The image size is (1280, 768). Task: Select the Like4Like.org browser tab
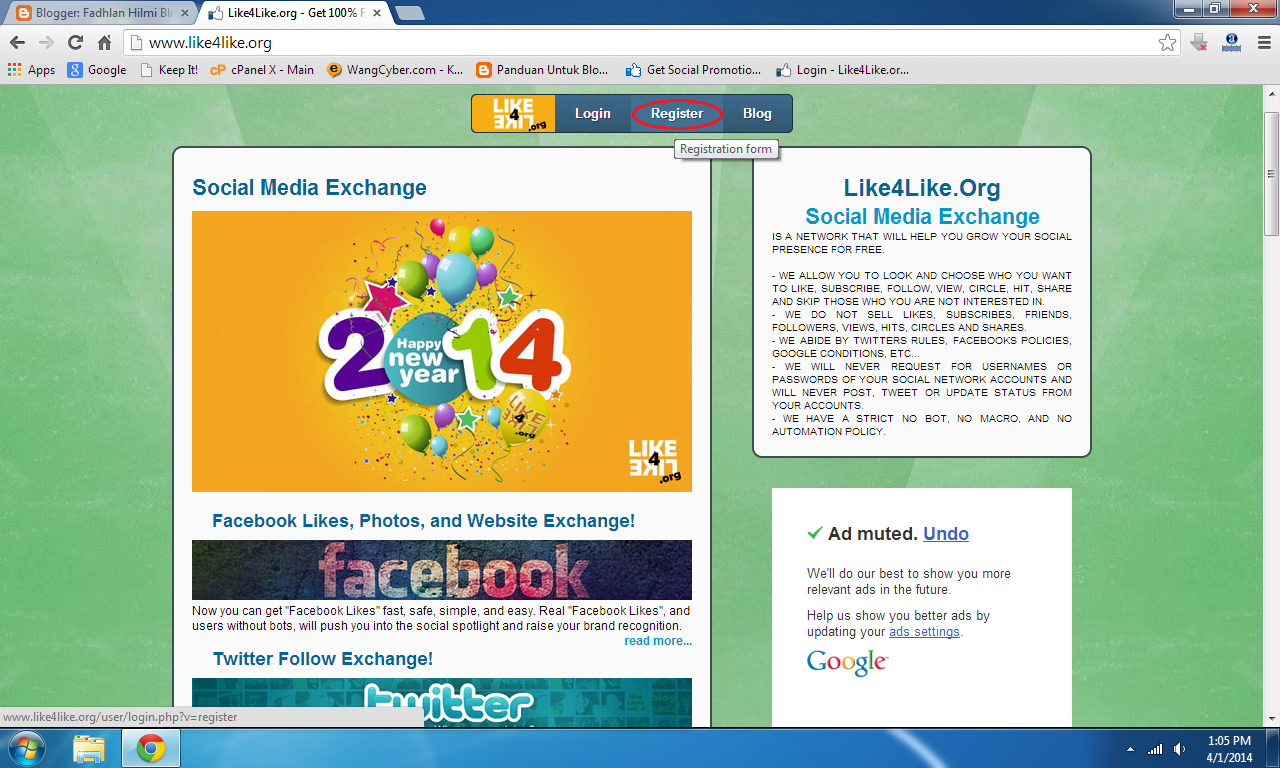290,14
